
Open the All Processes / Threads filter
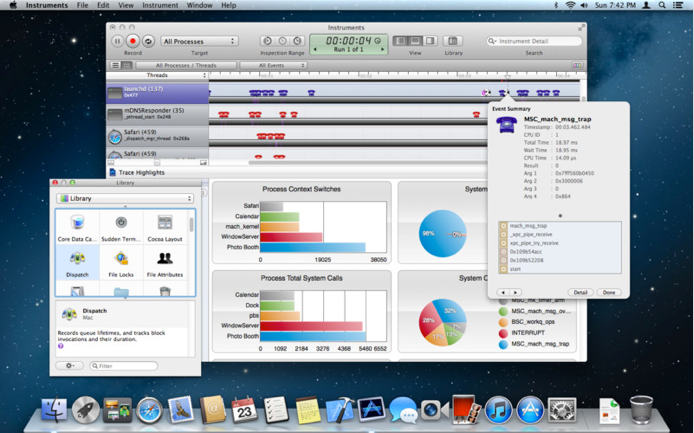point(185,66)
